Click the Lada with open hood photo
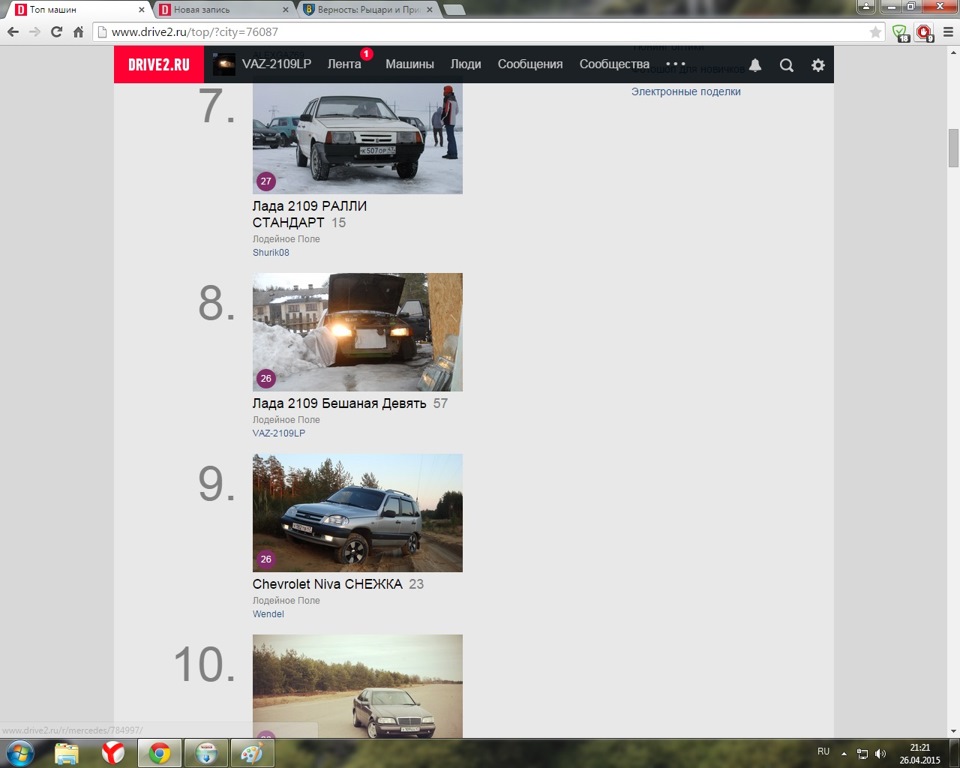This screenshot has width=960, height=768. coord(358,332)
